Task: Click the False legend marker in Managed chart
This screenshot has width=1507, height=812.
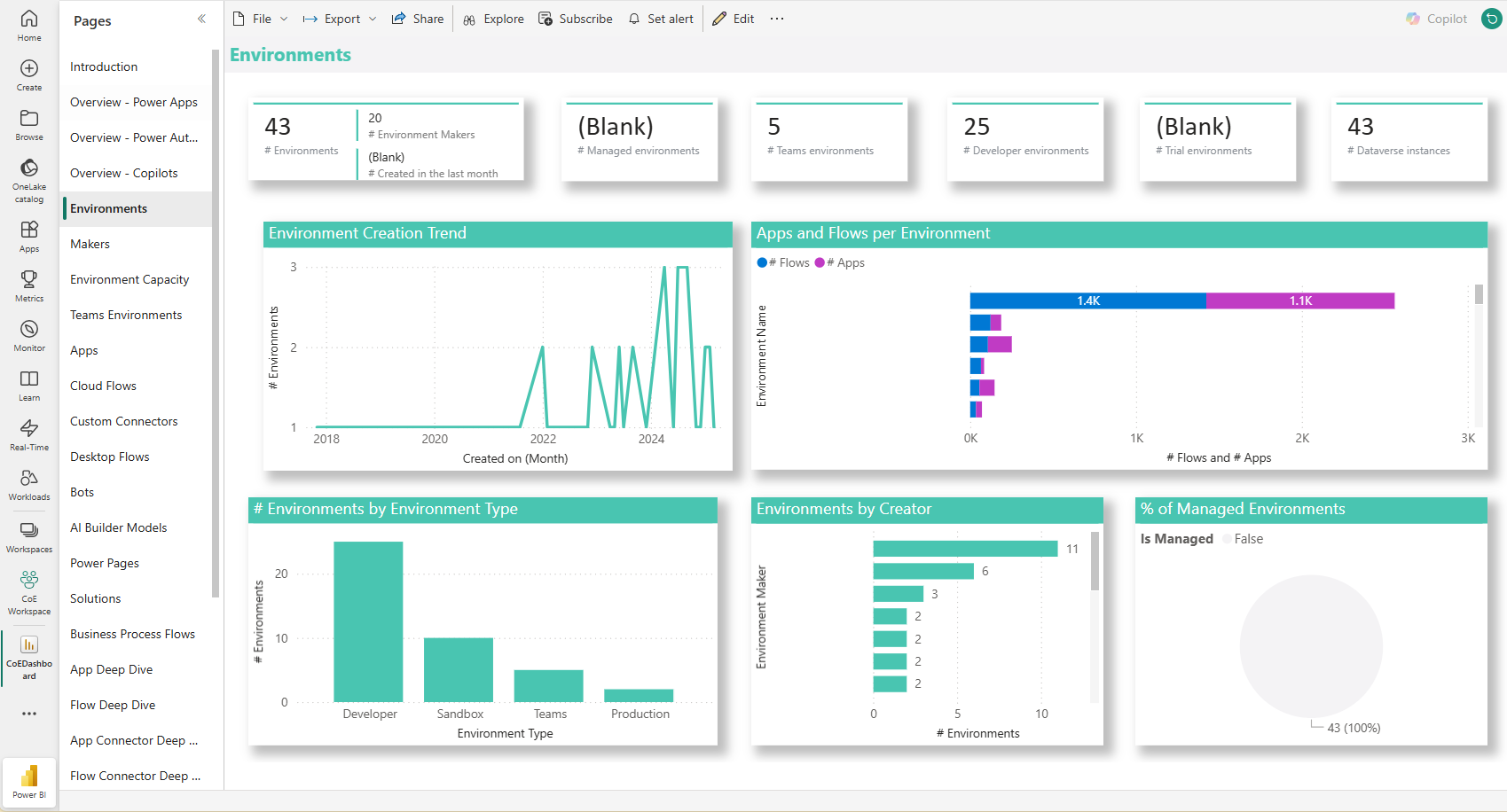Action: [x=1227, y=539]
